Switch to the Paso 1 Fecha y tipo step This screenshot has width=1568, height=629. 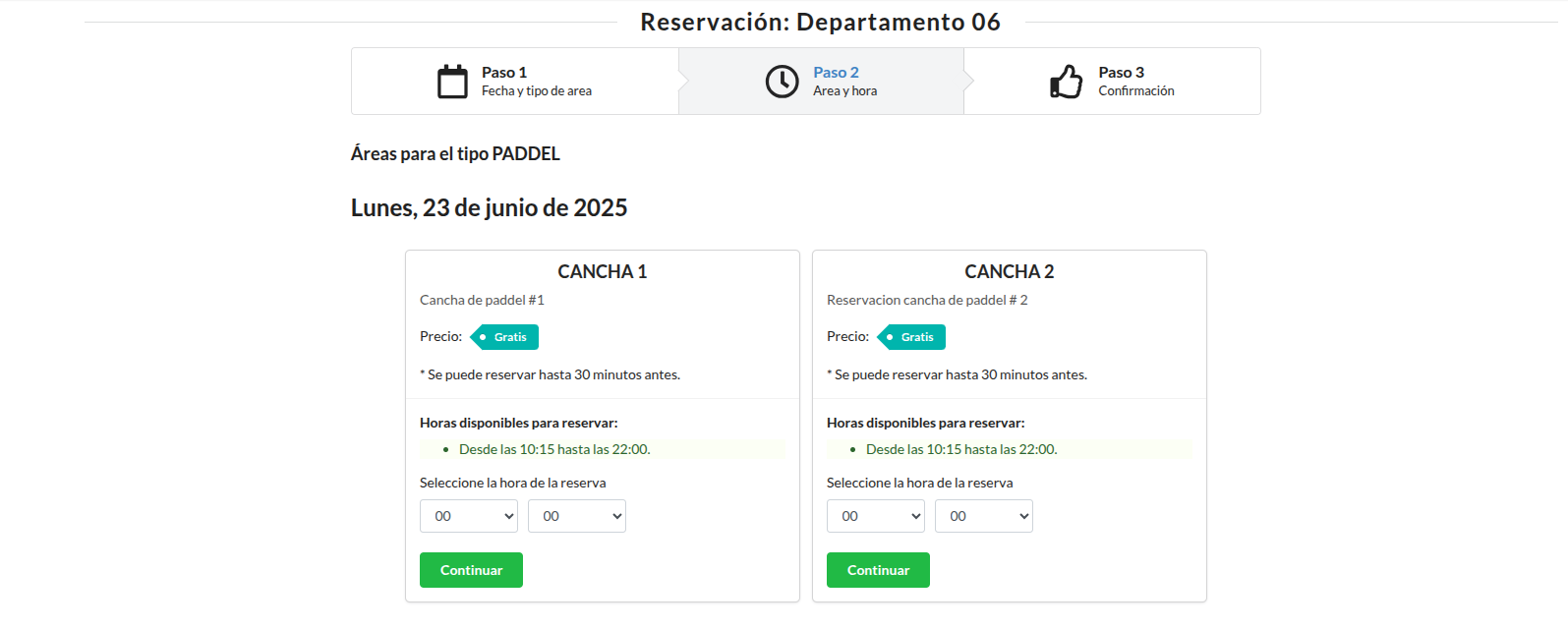tap(514, 81)
